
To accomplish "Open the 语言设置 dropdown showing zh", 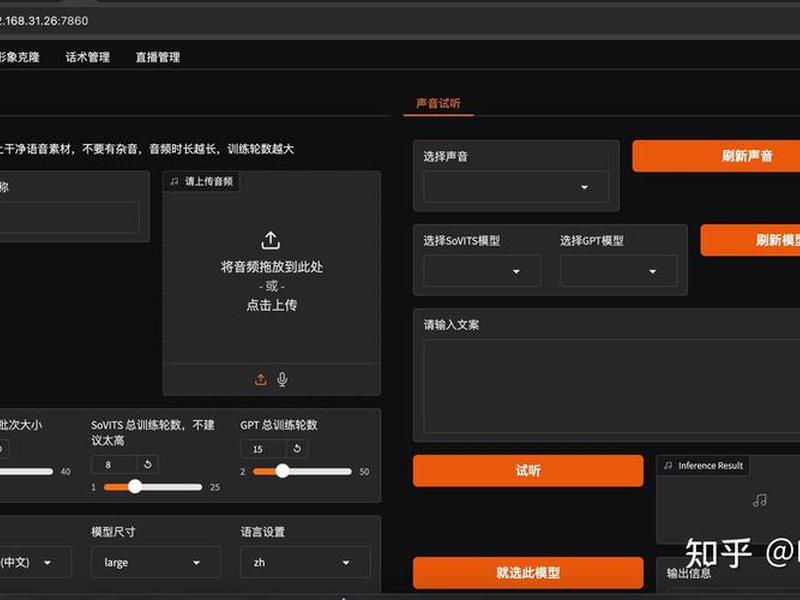I will click(x=305, y=562).
